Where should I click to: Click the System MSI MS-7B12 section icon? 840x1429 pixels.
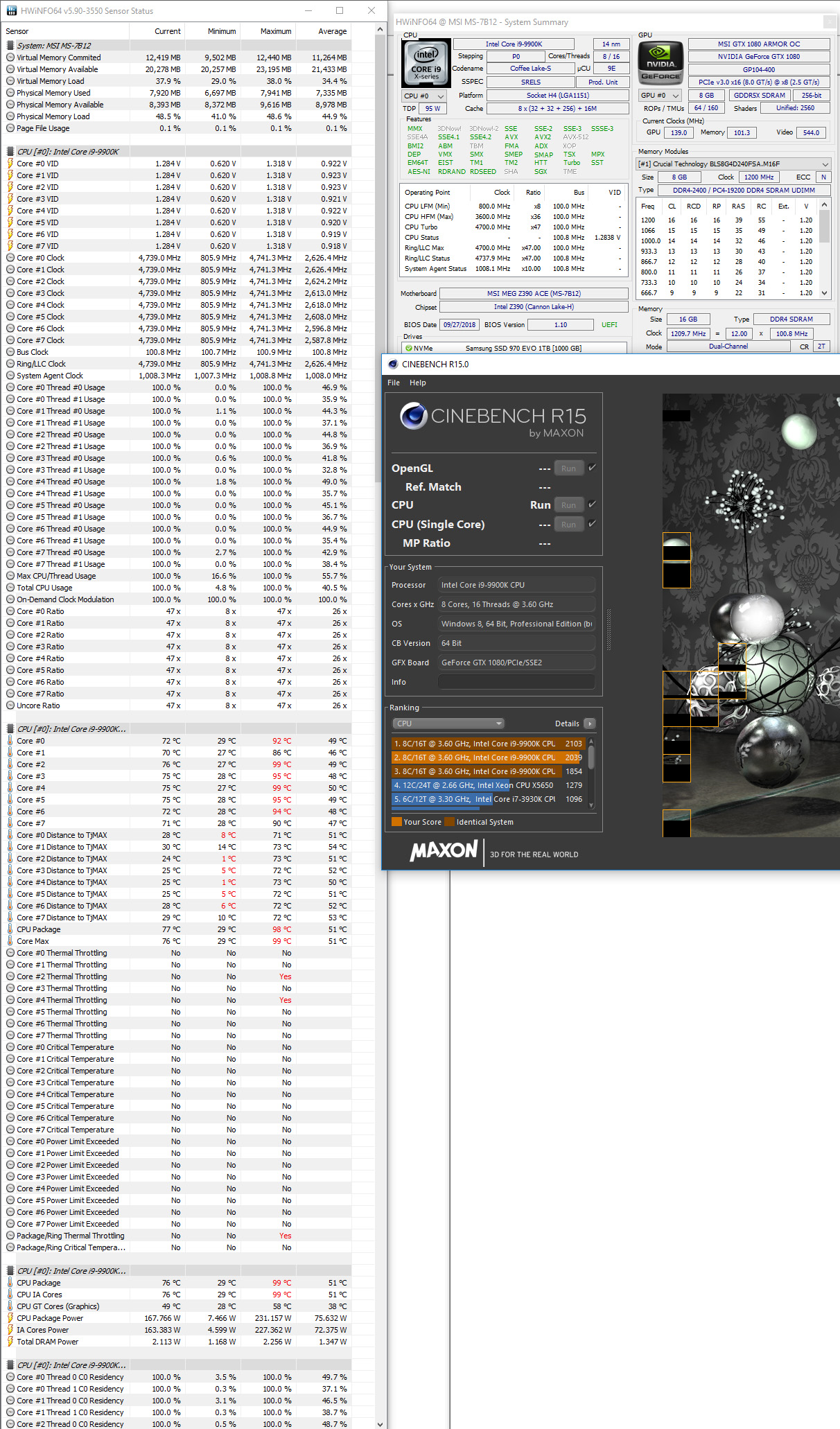[x=10, y=46]
